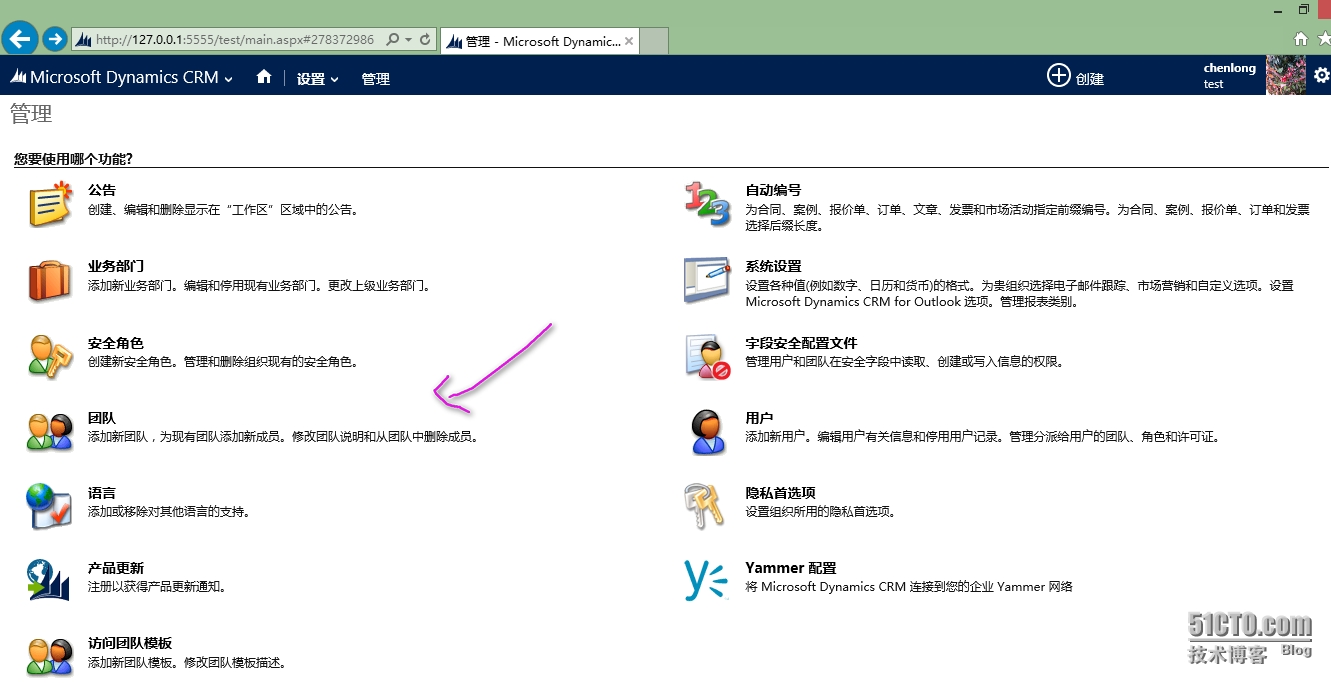Open the Yammer 配置 link

pyautogui.click(x=790, y=567)
